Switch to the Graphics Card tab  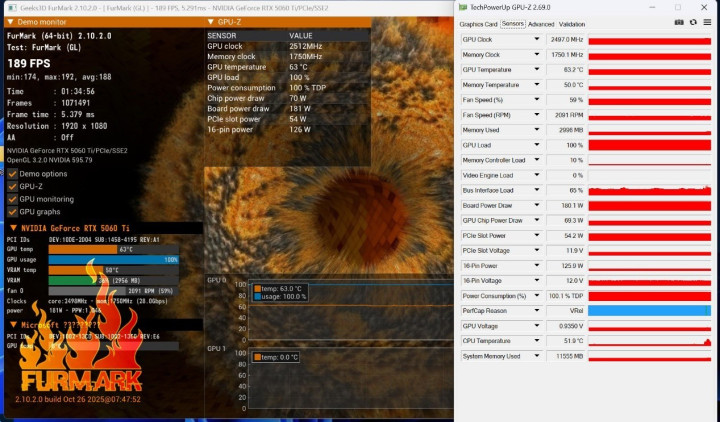[479, 23]
